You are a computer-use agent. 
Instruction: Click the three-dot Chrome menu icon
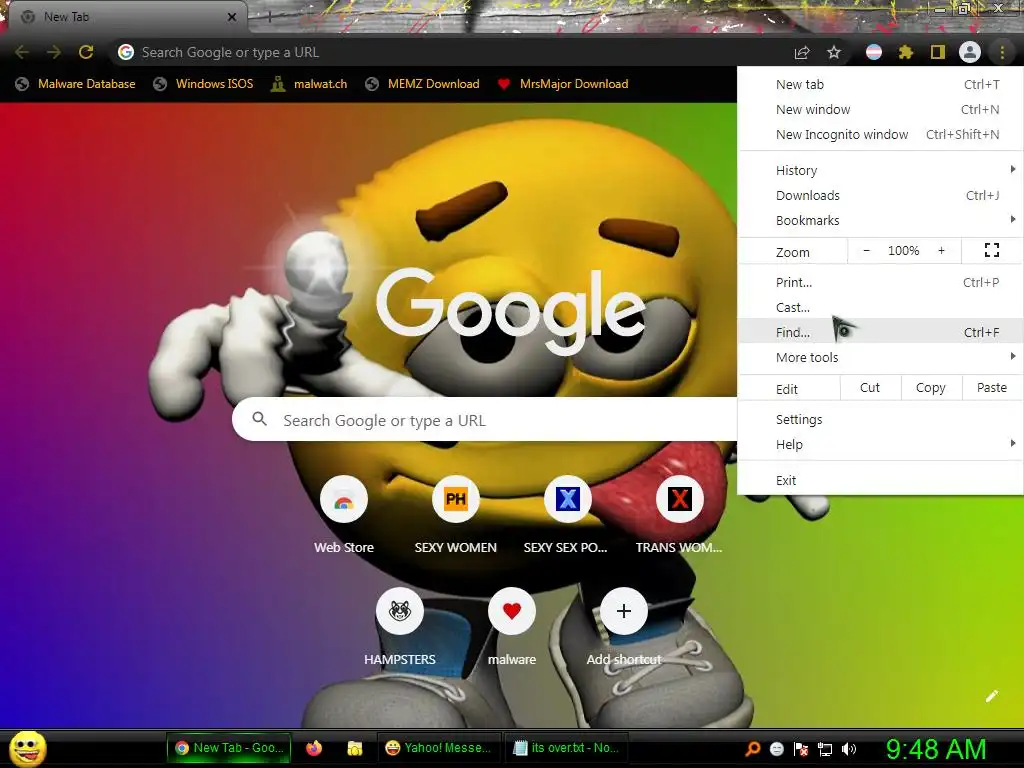[x=1002, y=52]
